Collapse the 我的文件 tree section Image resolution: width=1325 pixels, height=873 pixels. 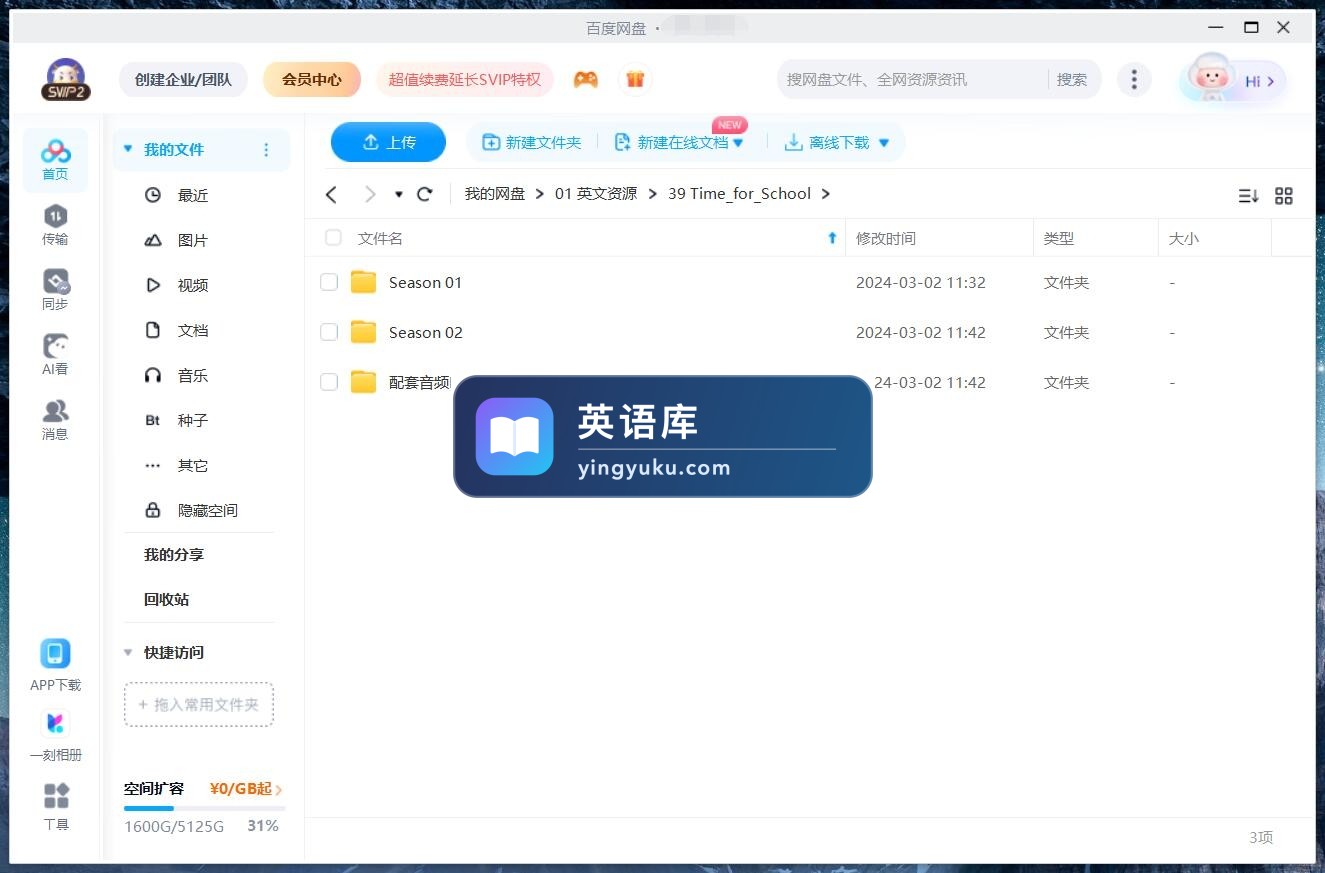[127, 149]
